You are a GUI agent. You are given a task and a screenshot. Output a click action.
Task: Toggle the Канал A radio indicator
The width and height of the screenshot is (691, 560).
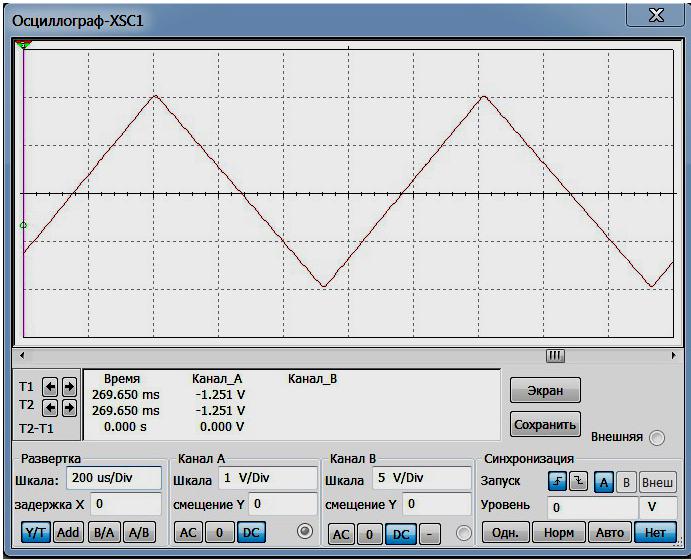(305, 531)
